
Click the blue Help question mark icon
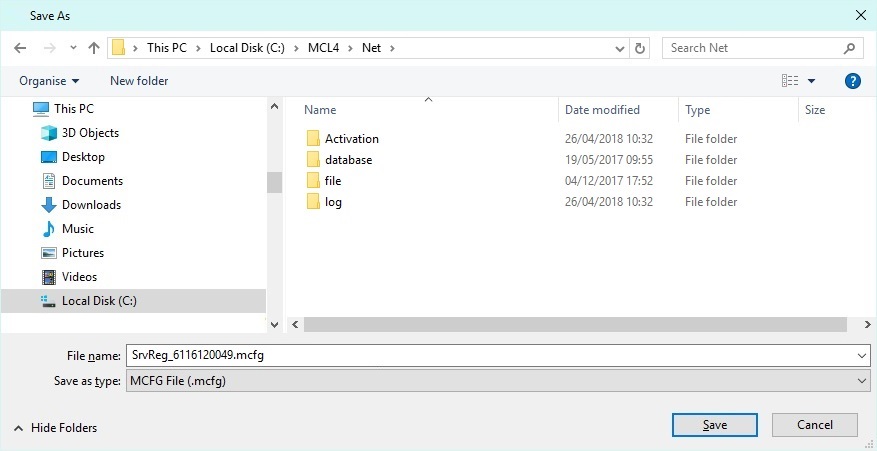[853, 81]
